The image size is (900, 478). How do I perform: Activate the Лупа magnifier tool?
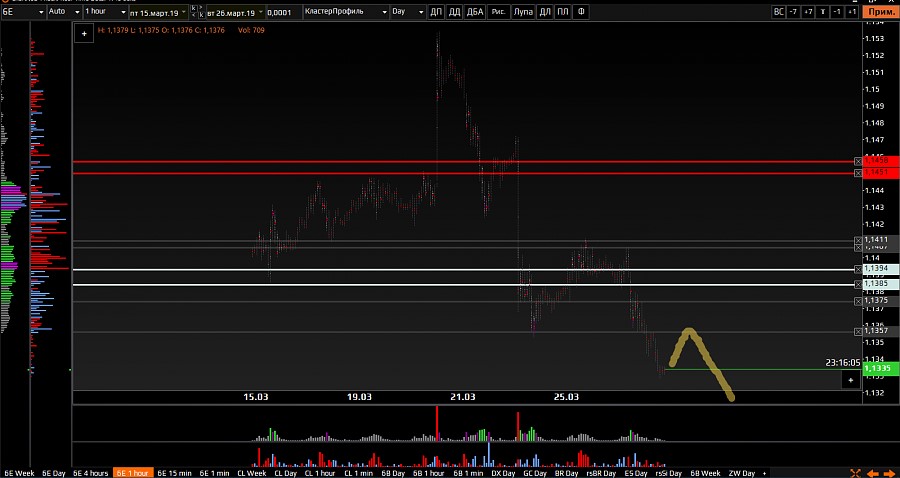coord(523,12)
